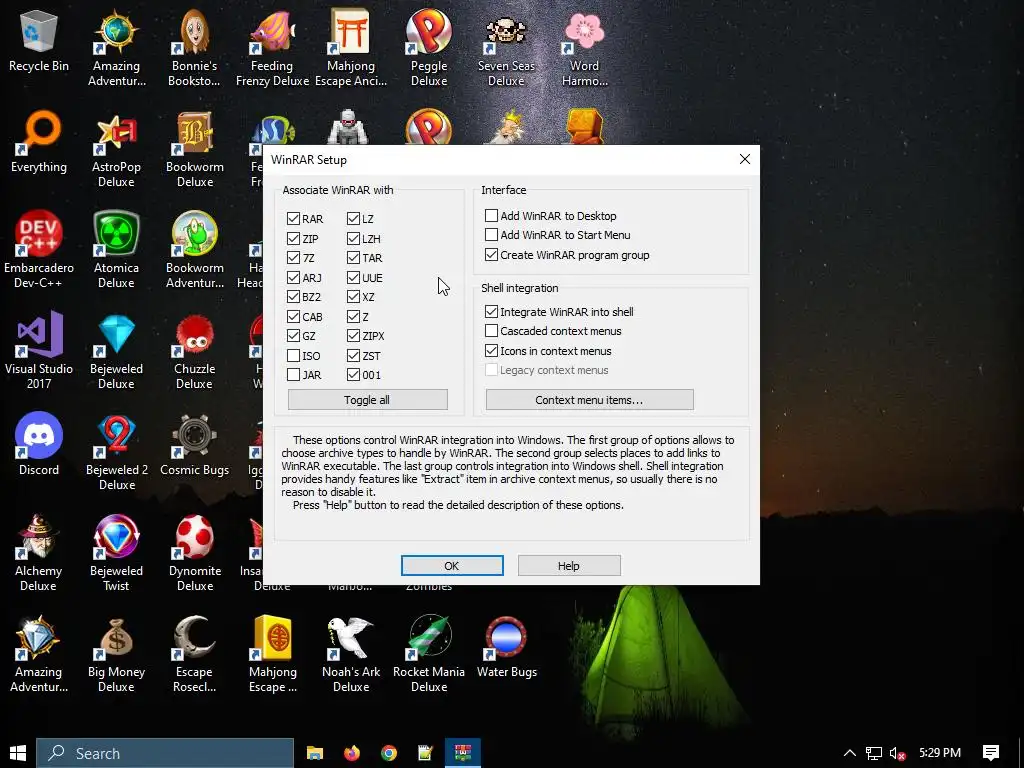This screenshot has height=768, width=1024.
Task: Select Bejeweled 2 Deluxe icon
Action: pyautogui.click(x=116, y=454)
